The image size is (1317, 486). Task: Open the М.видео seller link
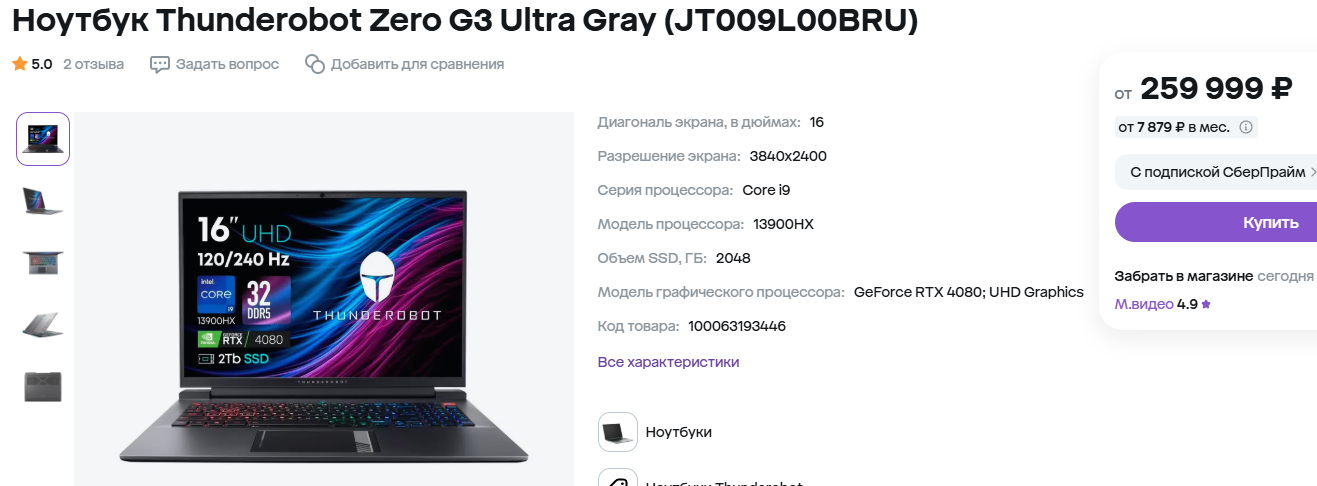pos(1144,304)
